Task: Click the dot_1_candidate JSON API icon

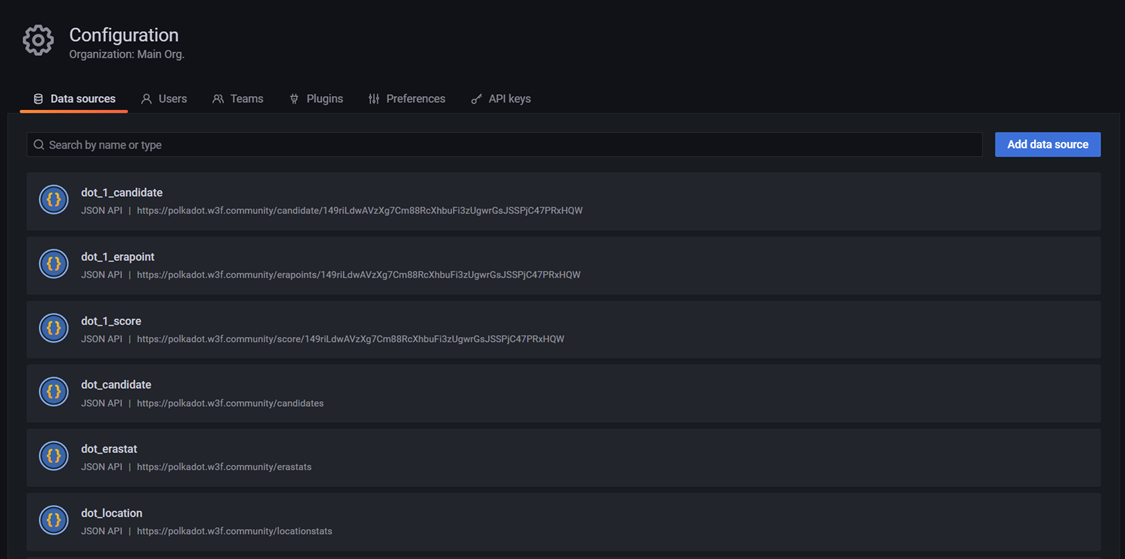Action: [x=54, y=199]
